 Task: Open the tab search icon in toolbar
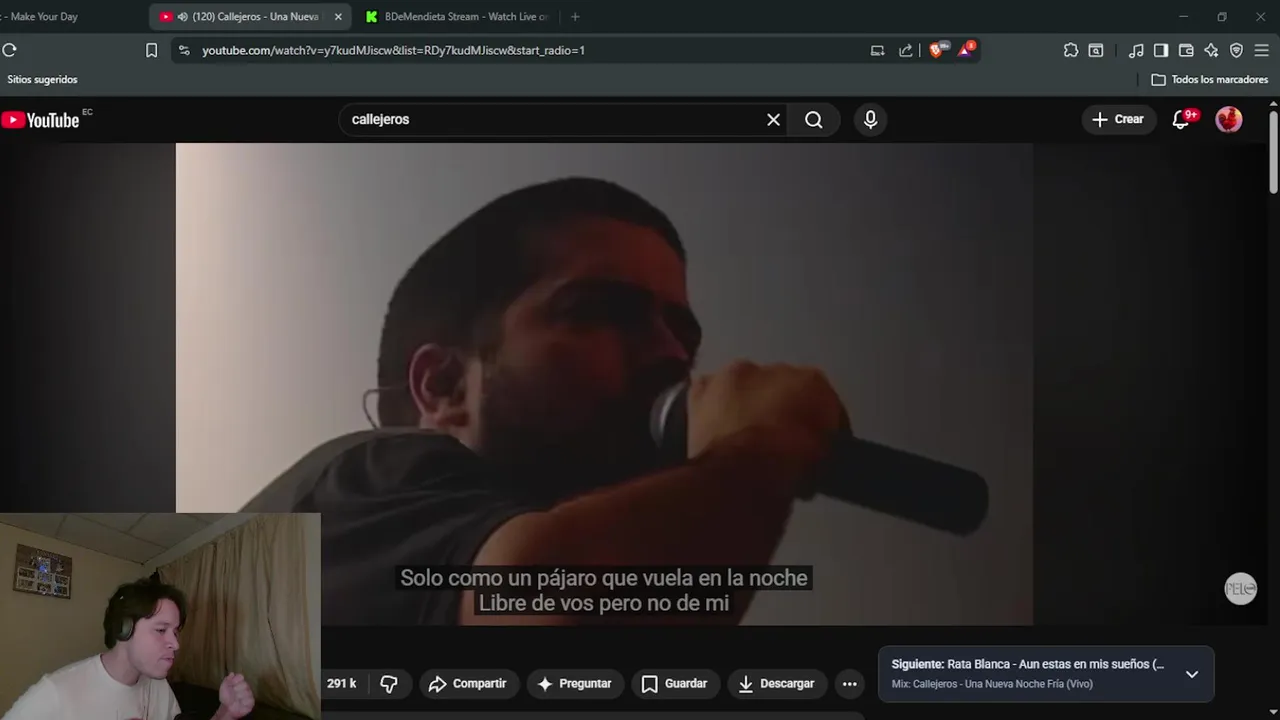(x=1096, y=50)
